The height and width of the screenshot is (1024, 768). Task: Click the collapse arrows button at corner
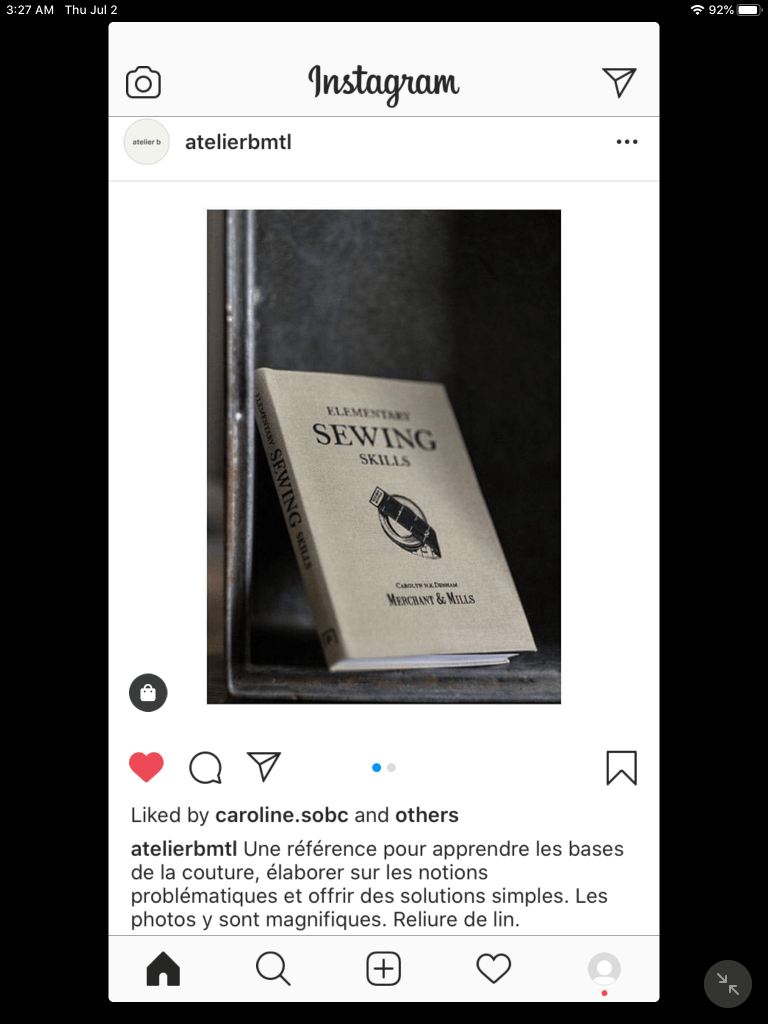pyautogui.click(x=728, y=984)
